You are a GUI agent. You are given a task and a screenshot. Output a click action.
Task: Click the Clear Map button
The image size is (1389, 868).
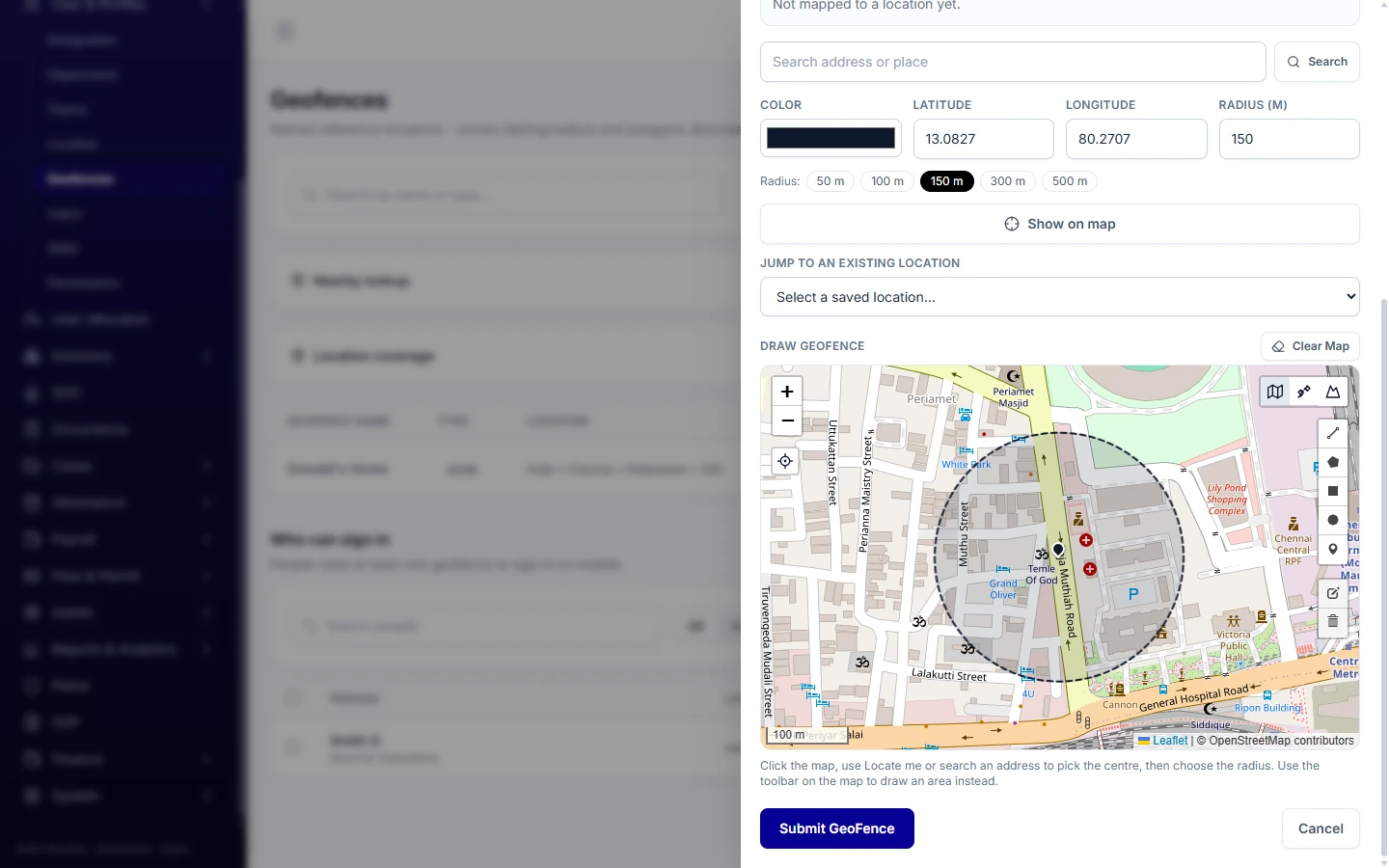[x=1310, y=346]
